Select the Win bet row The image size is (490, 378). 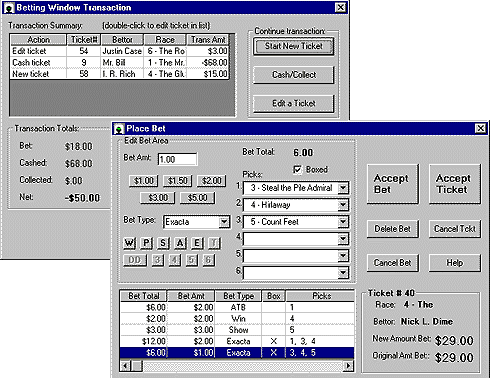point(237,319)
